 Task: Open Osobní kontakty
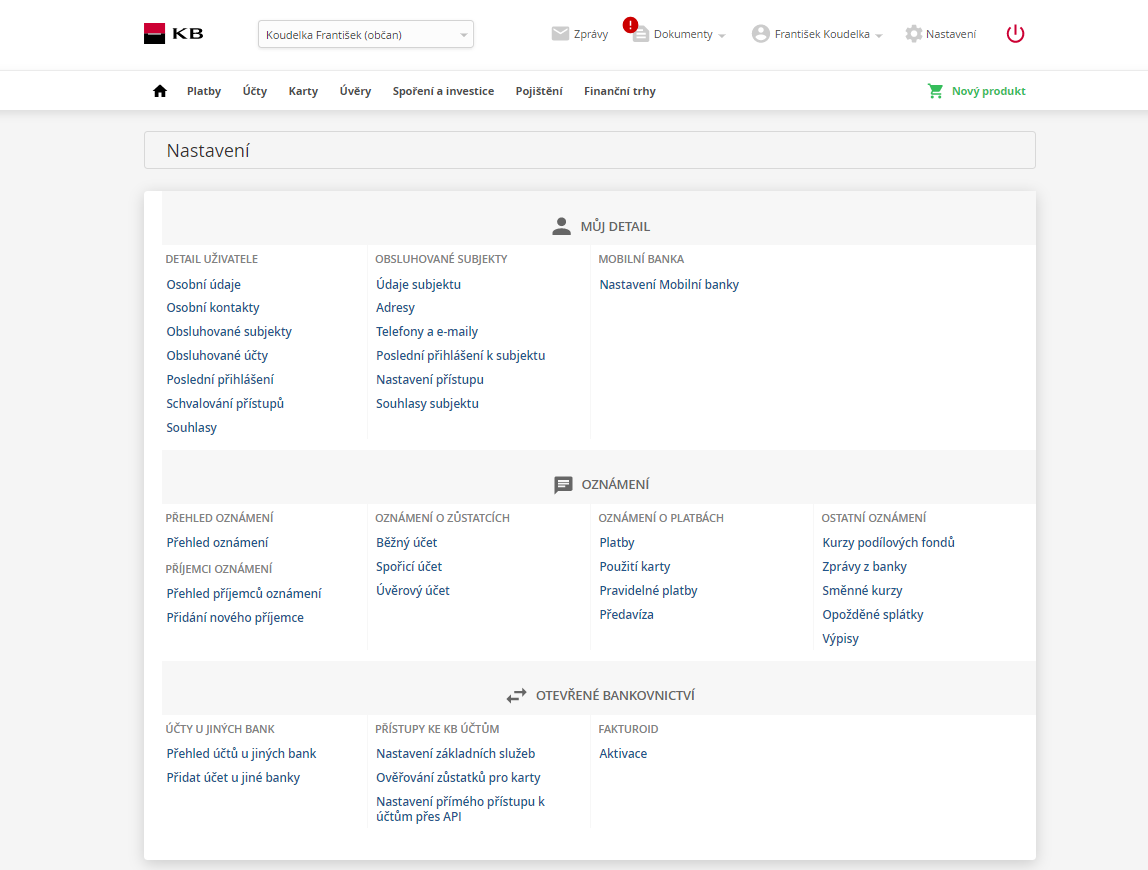pos(212,308)
